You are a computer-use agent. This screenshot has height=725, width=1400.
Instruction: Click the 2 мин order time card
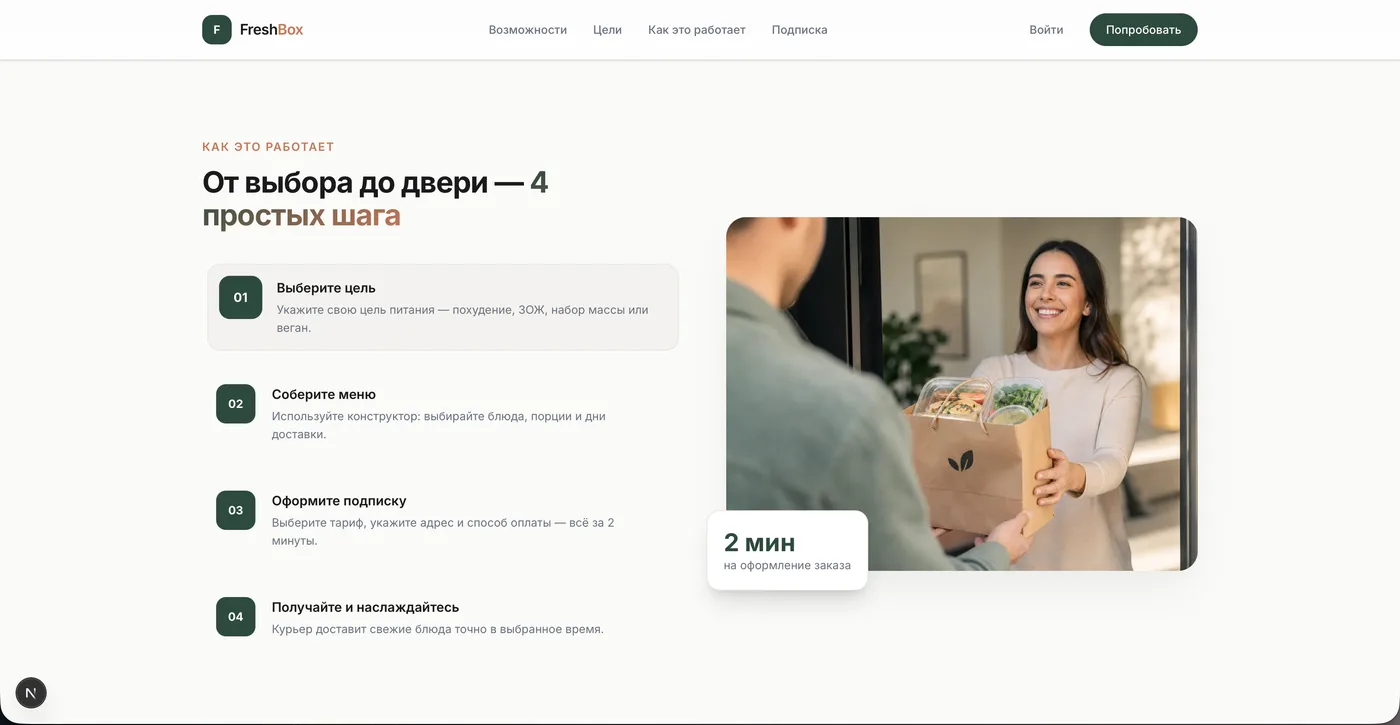pos(787,550)
